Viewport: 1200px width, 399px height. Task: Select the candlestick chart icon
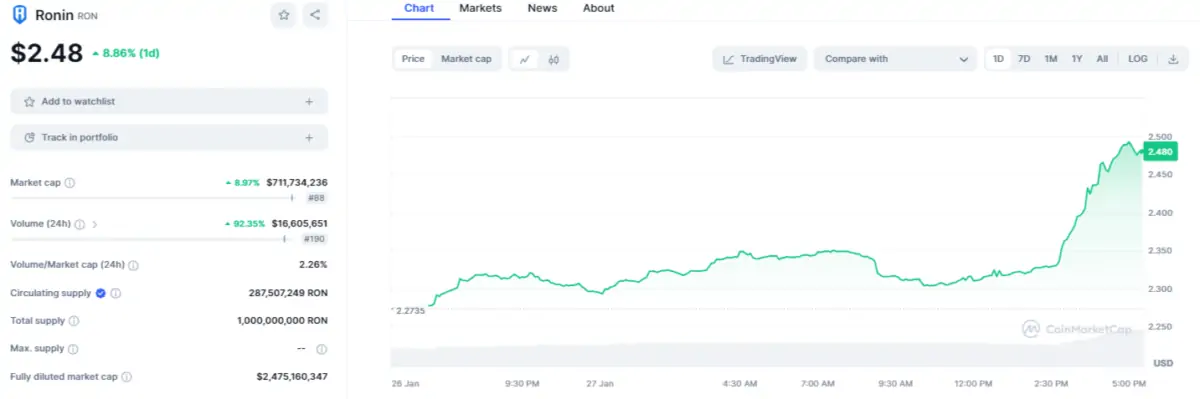(x=553, y=59)
